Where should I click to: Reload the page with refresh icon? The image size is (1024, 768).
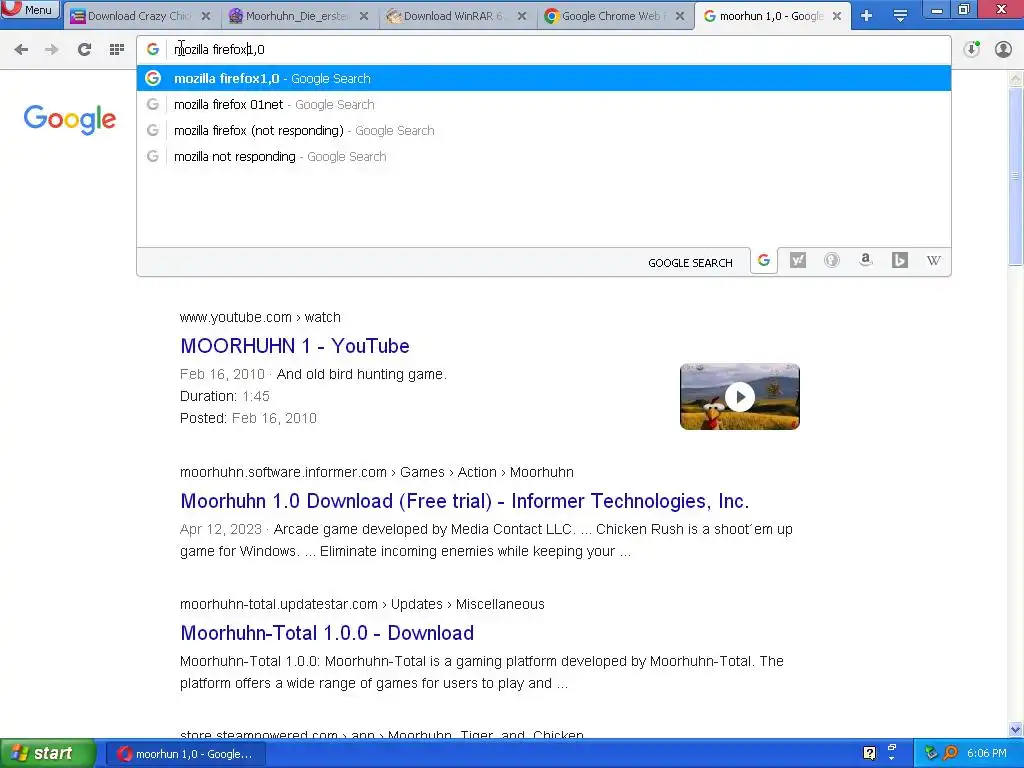(x=84, y=49)
